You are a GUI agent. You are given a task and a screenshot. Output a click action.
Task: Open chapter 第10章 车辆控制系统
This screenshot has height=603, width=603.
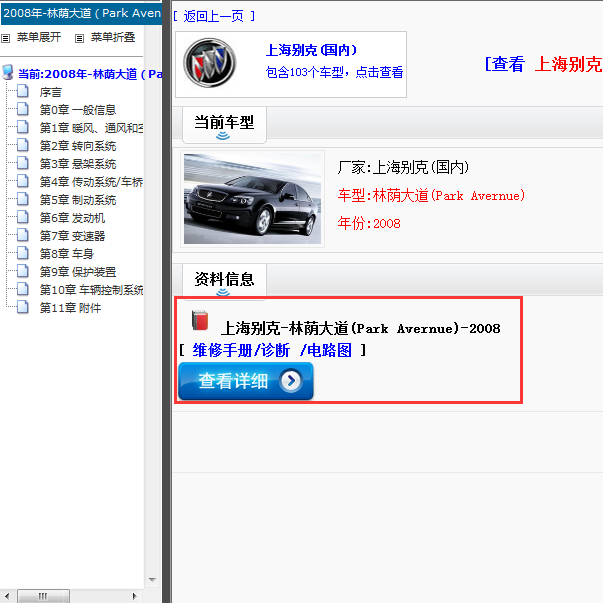pos(92,290)
